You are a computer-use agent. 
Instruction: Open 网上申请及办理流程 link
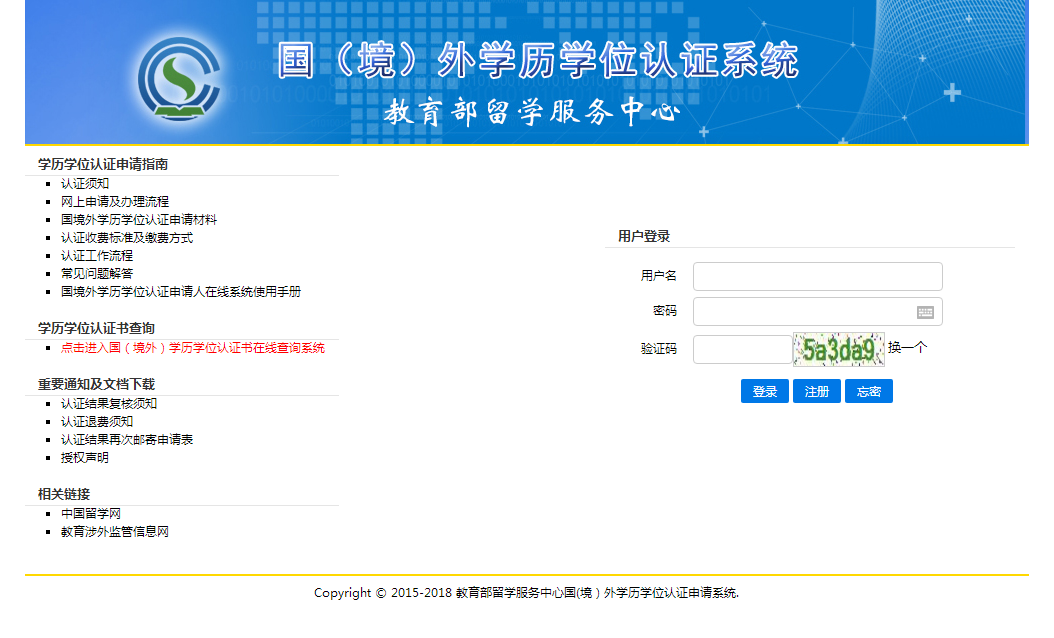(115, 202)
